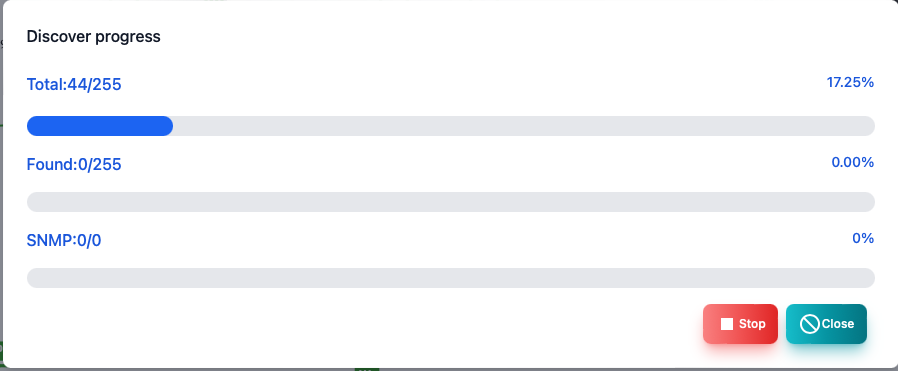This screenshot has width=898, height=371.
Task: Click the white square icon on Stop
Action: click(x=727, y=324)
